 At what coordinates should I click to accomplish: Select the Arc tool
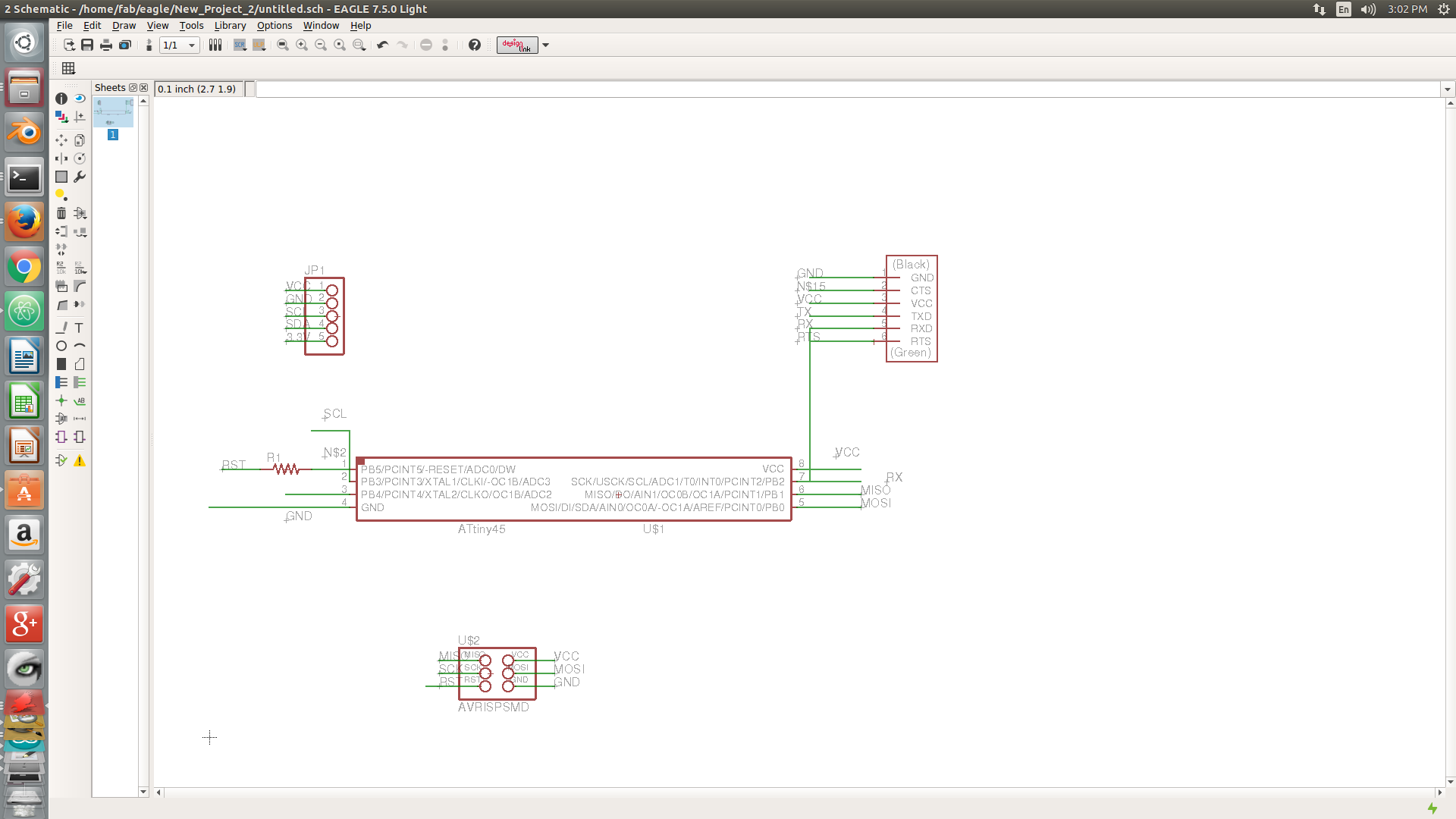tap(80, 346)
